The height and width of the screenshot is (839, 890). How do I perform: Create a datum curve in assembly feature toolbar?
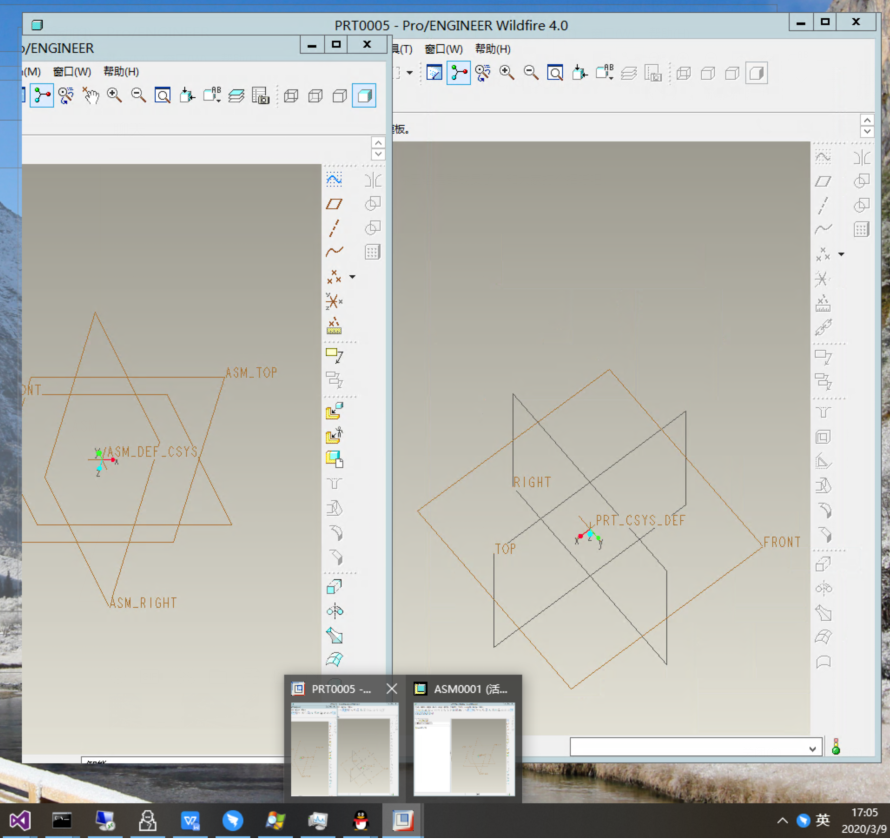(x=334, y=251)
